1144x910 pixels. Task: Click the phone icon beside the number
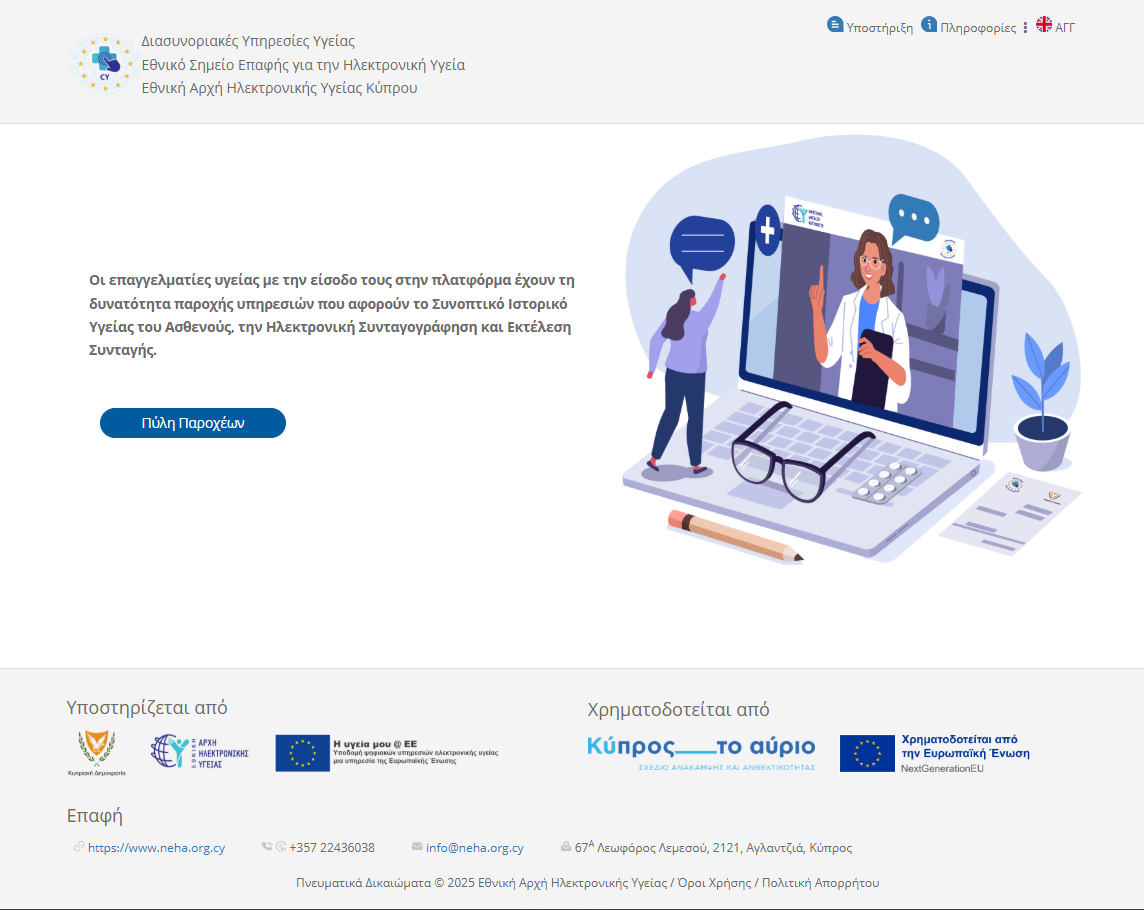[x=267, y=847]
